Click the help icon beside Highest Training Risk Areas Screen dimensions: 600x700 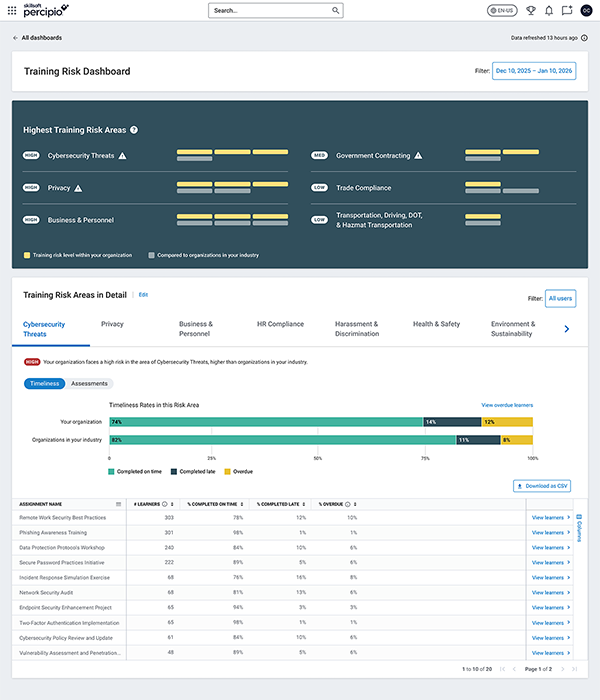coord(134,130)
